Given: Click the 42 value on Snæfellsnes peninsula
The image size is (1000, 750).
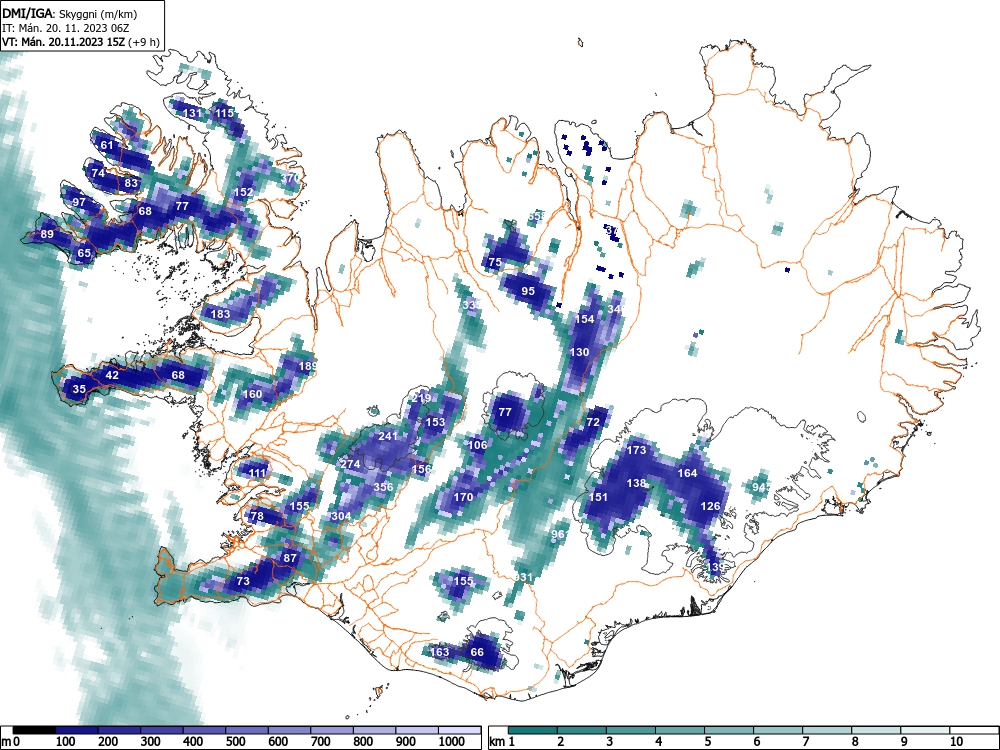Looking at the screenshot, I should pyautogui.click(x=112, y=375).
